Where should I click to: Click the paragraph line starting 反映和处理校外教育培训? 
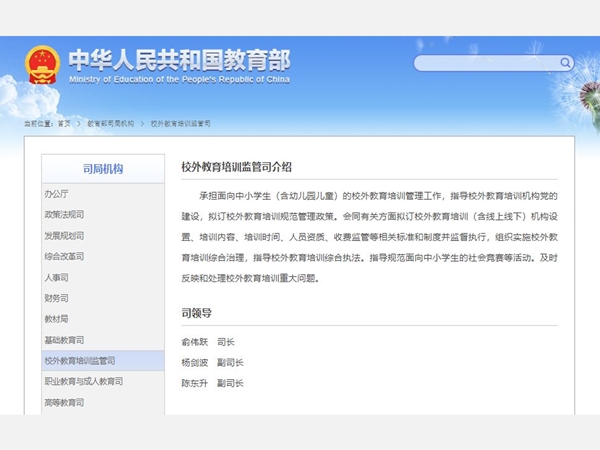tap(250, 278)
